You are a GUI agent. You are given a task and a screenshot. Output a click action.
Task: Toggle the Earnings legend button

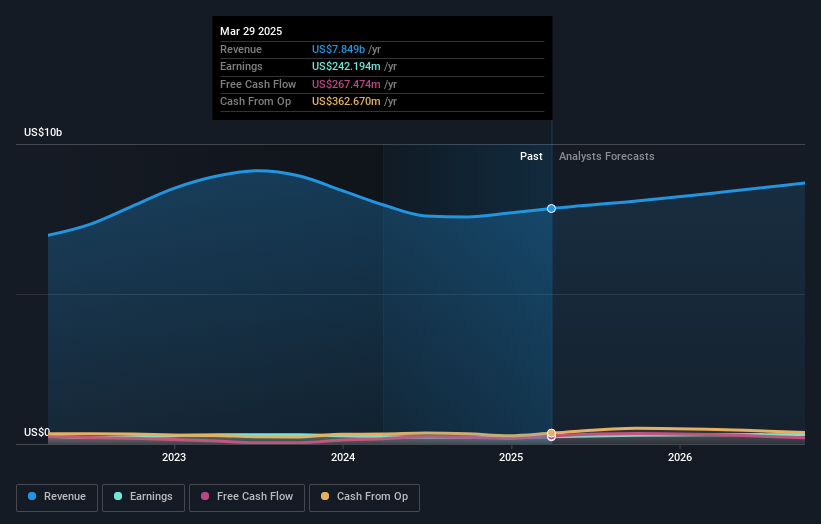(x=143, y=497)
